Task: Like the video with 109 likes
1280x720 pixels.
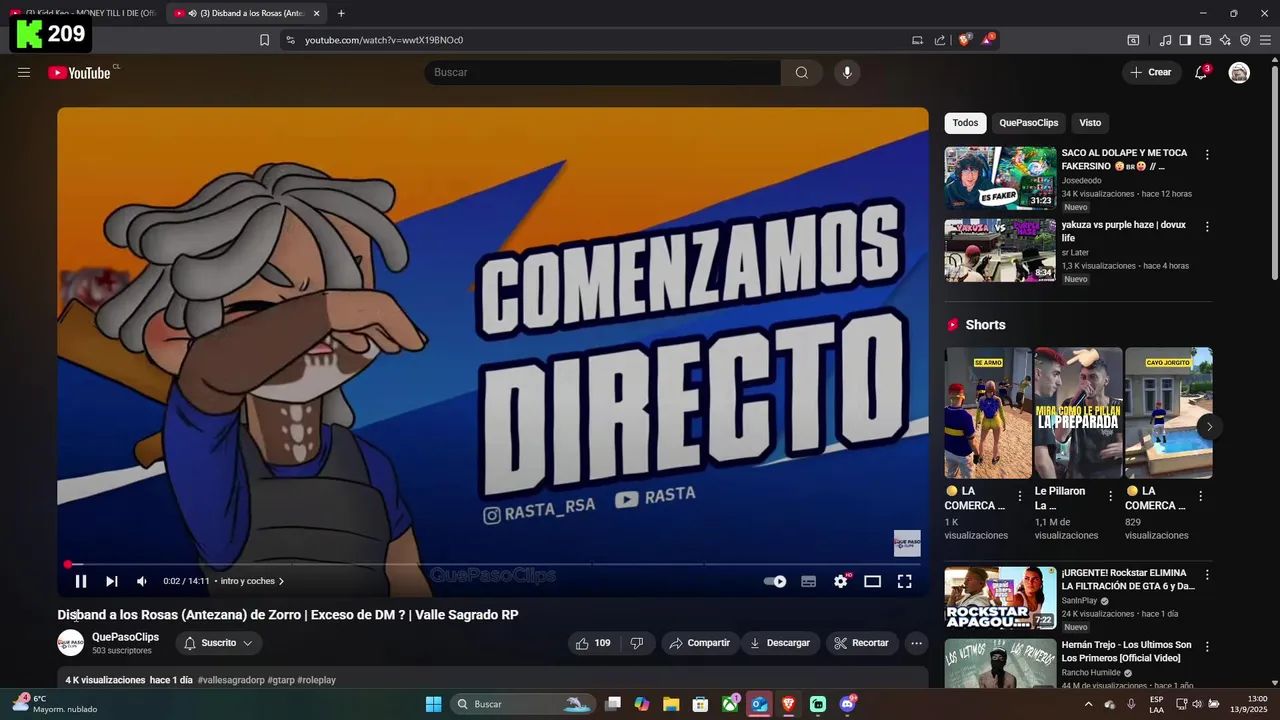Action: coord(593,643)
